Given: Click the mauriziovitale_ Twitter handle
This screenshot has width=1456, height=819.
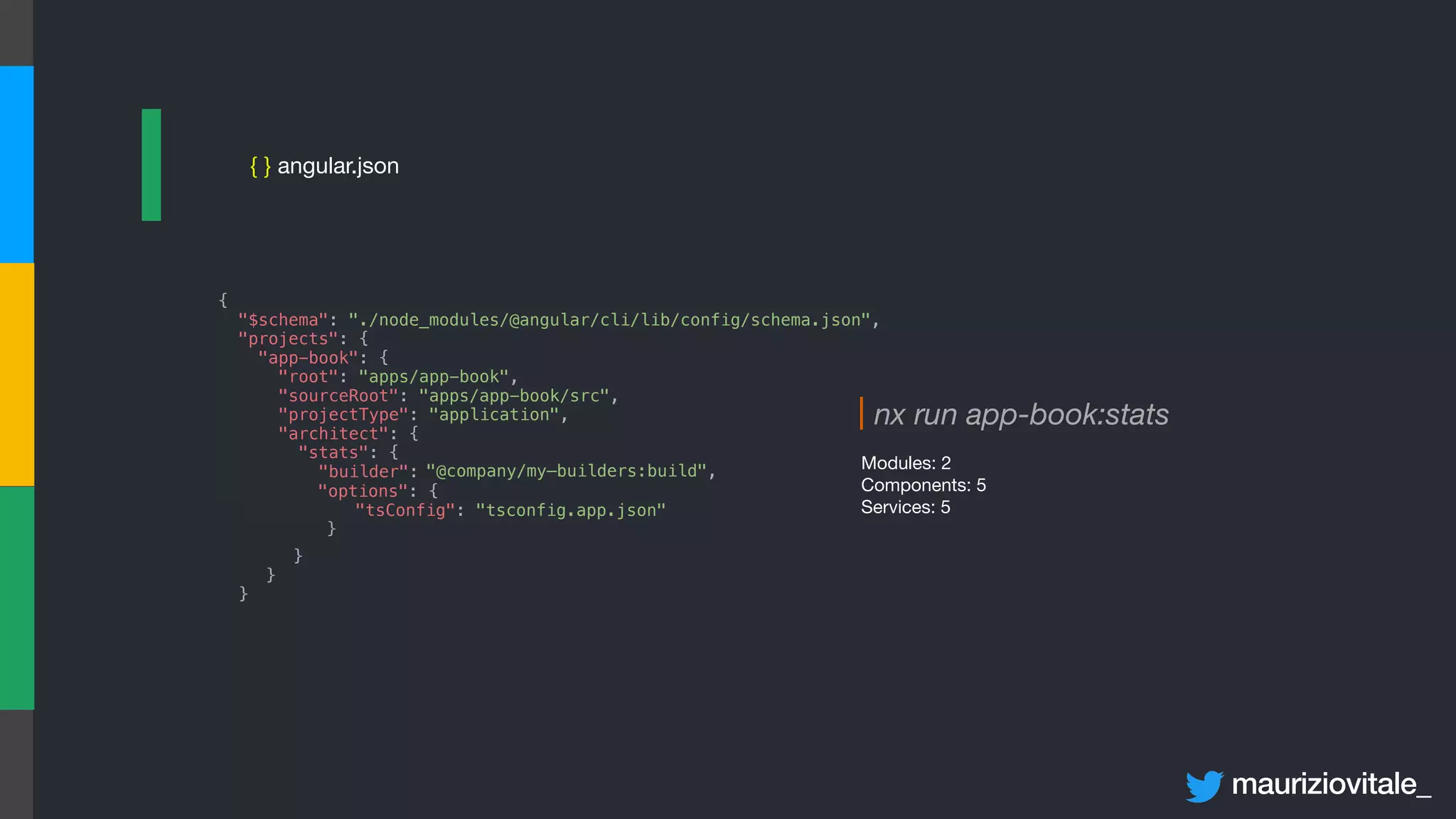Looking at the screenshot, I should [x=1331, y=784].
